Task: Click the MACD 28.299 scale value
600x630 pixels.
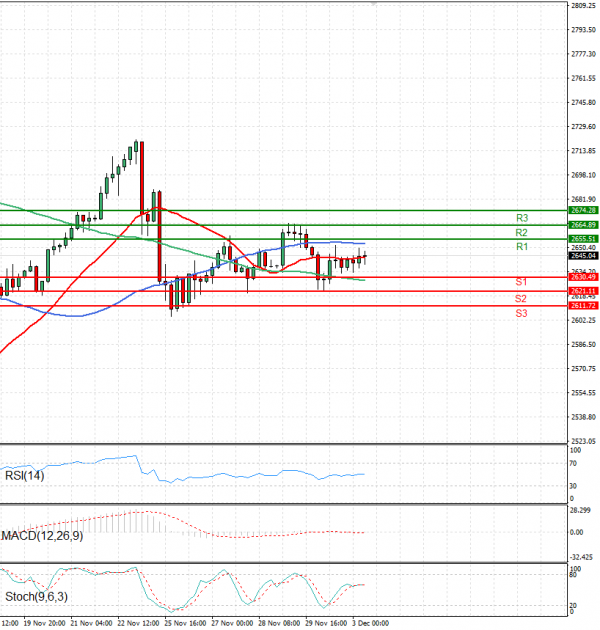Action: point(581,510)
